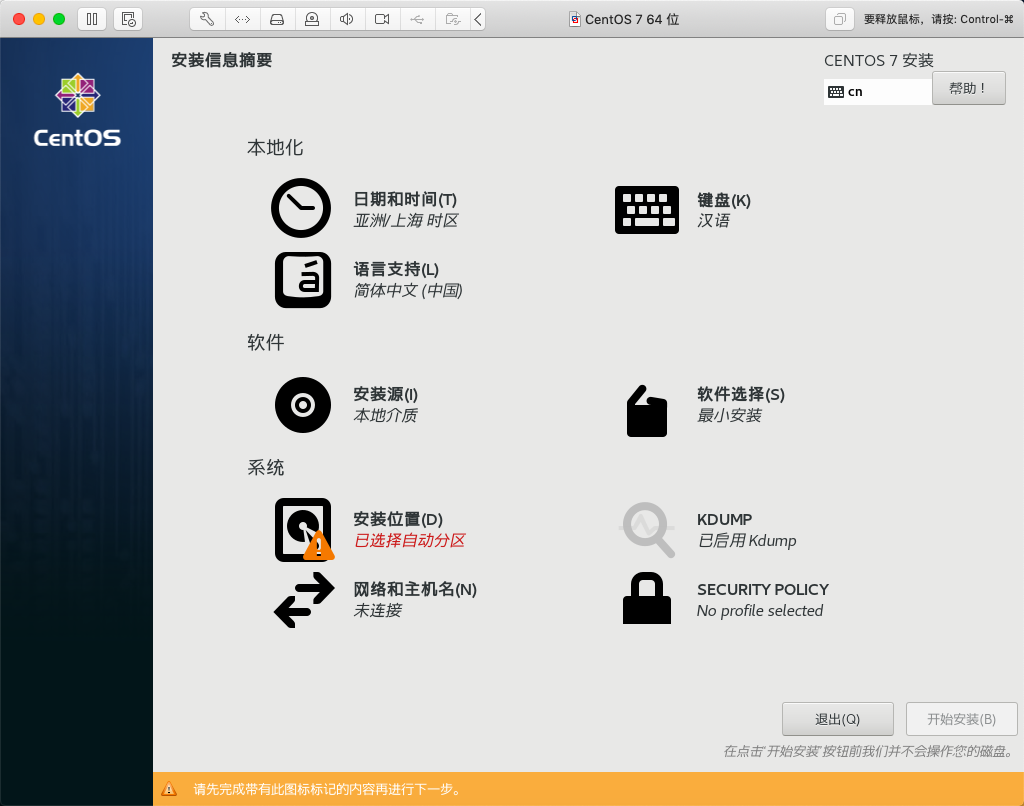
Task: Click the installation destination disk warning icon
Action: pos(304,530)
